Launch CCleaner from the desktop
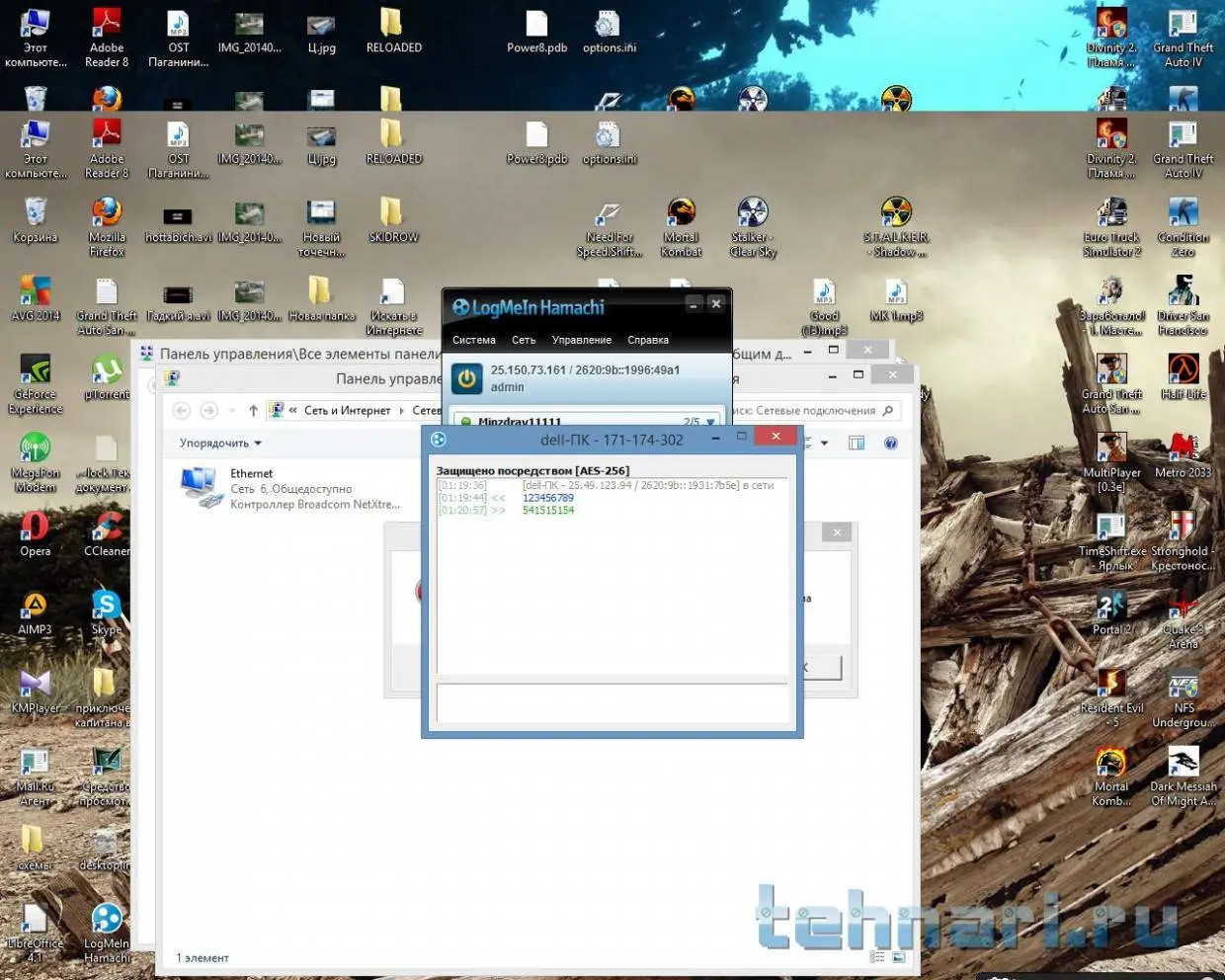 [x=107, y=534]
